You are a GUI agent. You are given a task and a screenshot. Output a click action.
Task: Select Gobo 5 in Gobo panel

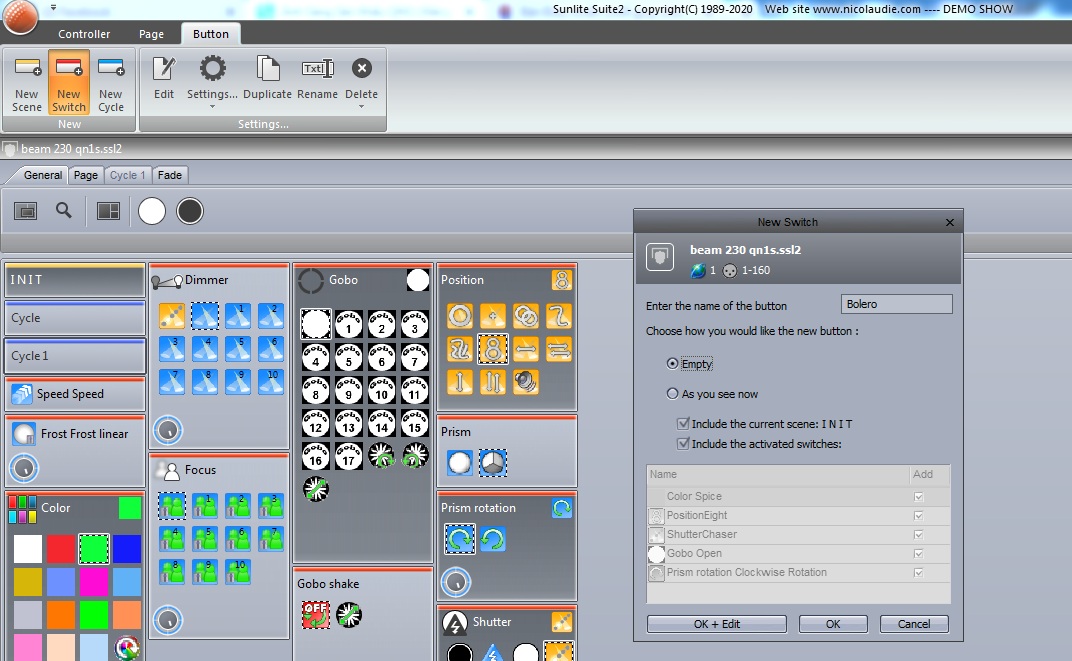click(348, 356)
